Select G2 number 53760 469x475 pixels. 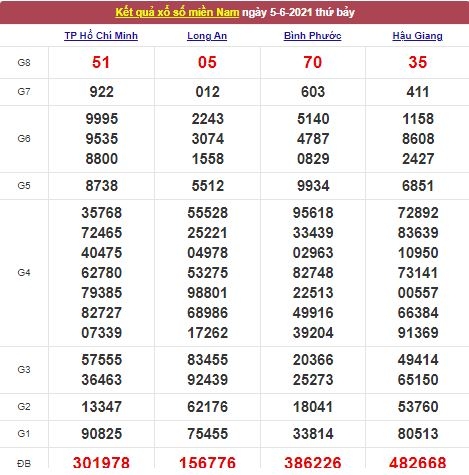click(418, 407)
